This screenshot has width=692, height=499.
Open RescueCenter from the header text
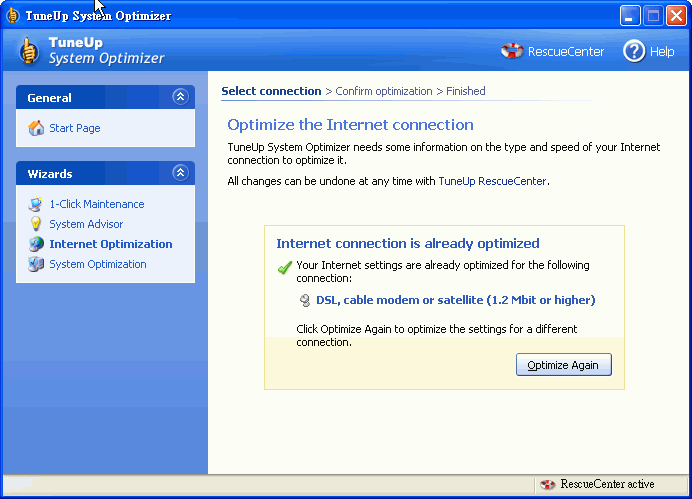(x=566, y=52)
